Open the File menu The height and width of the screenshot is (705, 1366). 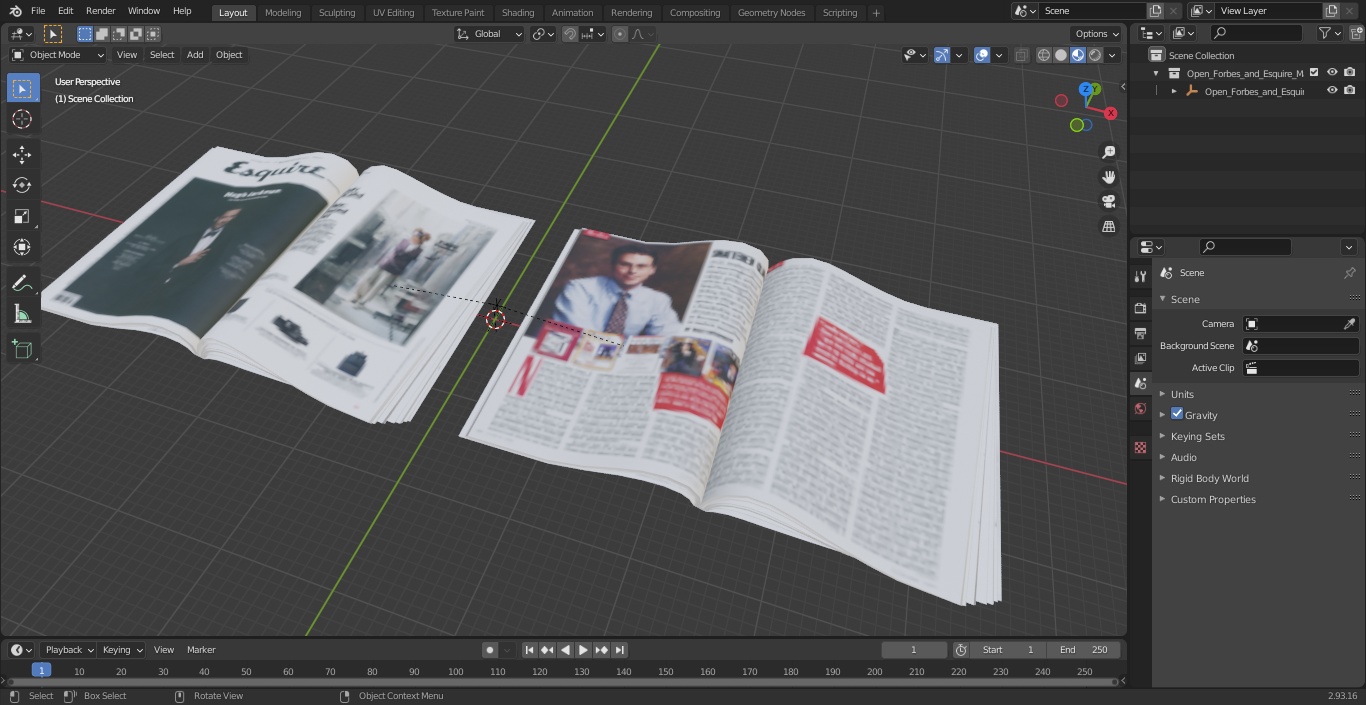click(38, 11)
